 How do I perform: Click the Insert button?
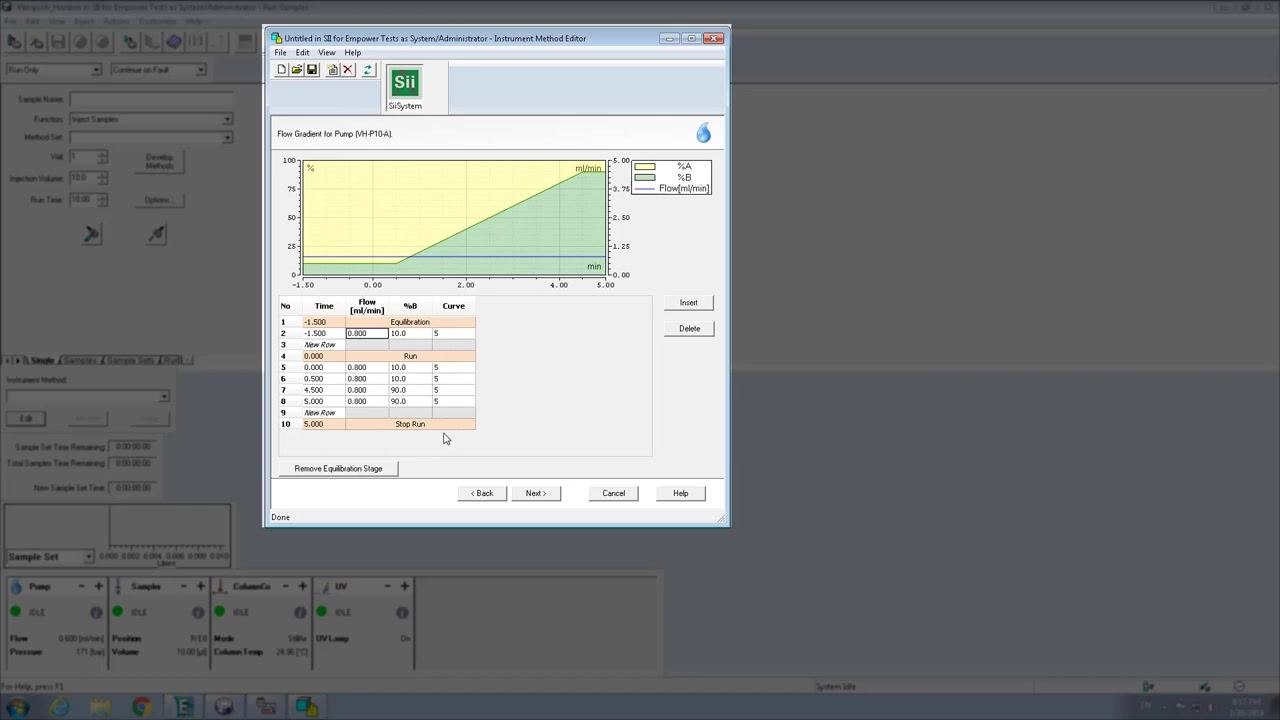tap(689, 303)
